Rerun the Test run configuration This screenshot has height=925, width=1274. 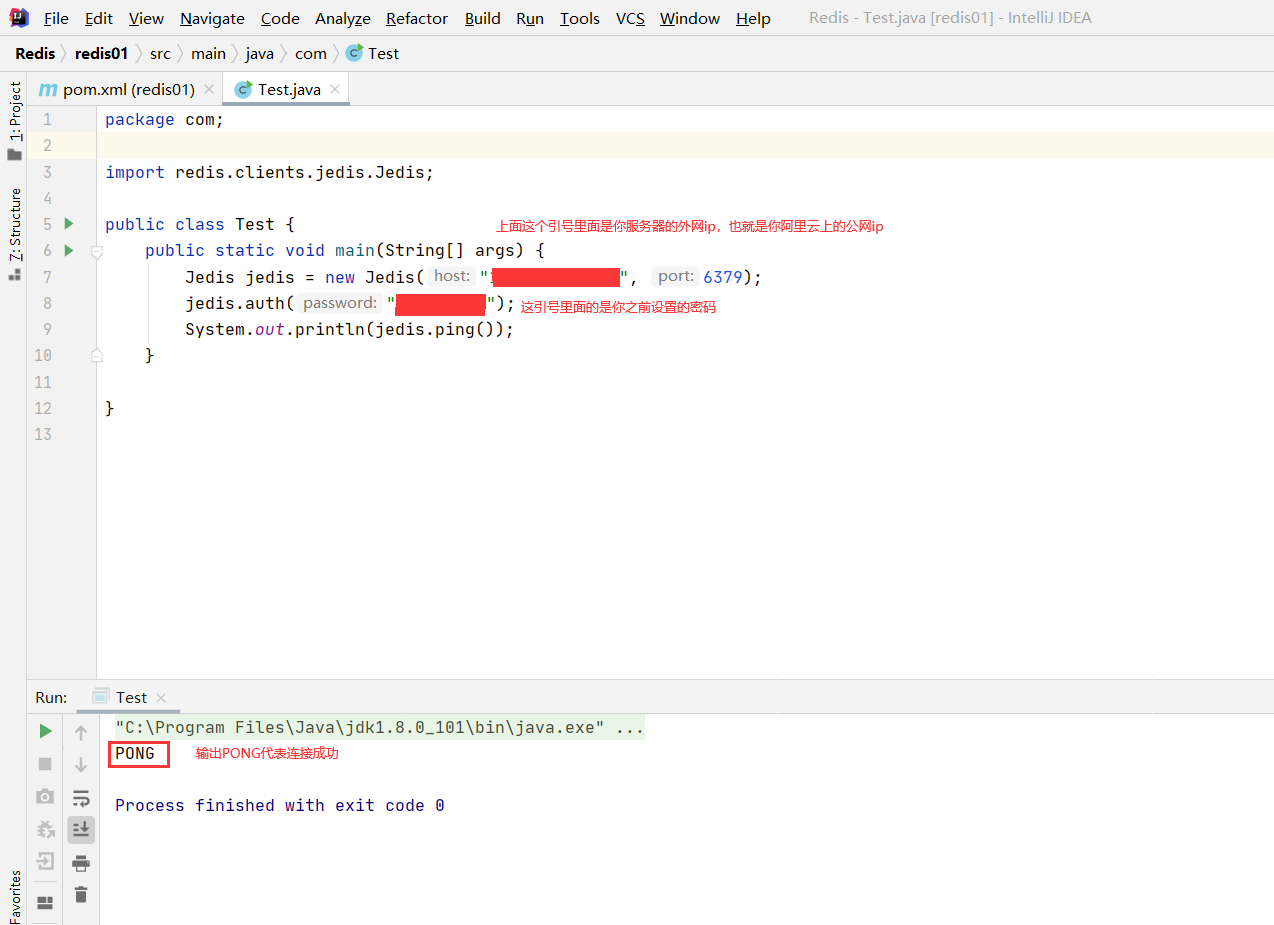(45, 732)
